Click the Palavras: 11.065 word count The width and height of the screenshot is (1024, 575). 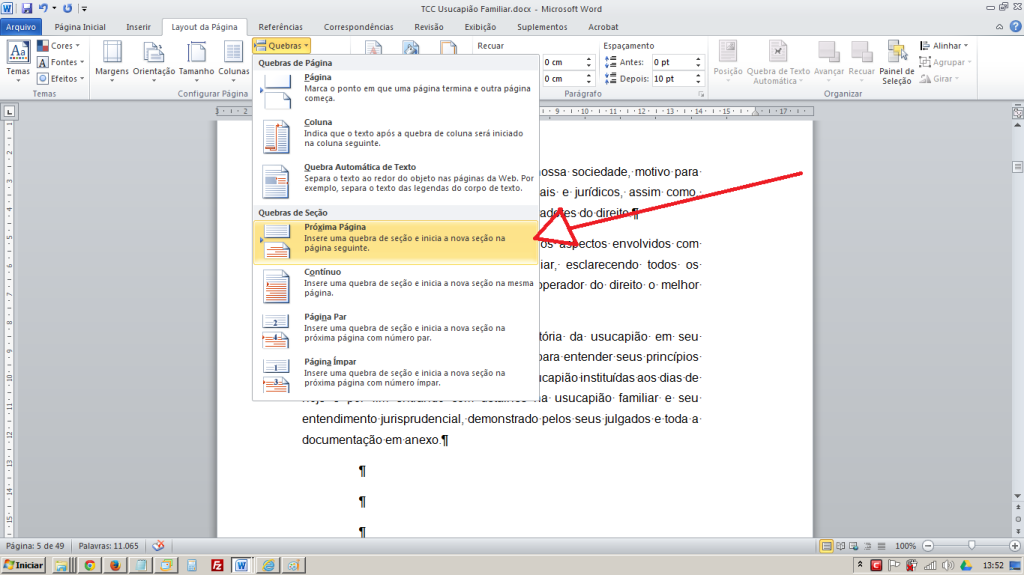coord(108,546)
